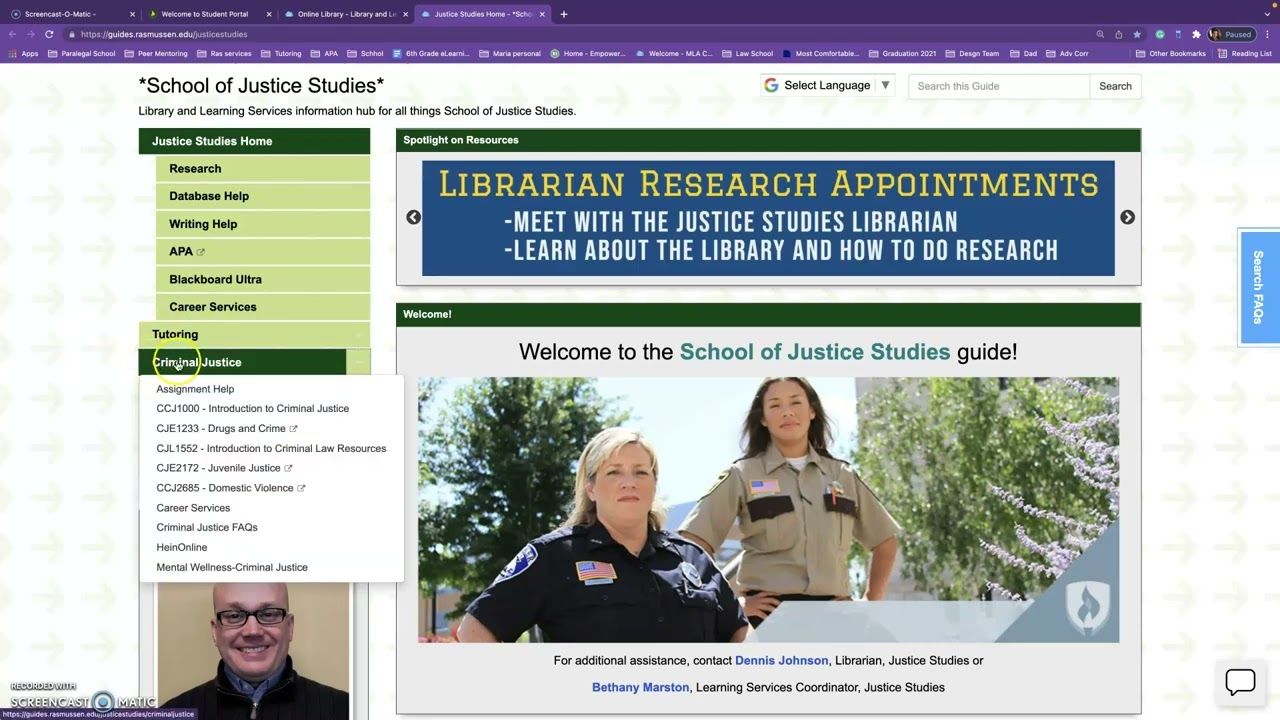The width and height of the screenshot is (1280, 720).
Task: Open the Reading List
Action: tap(1245, 53)
